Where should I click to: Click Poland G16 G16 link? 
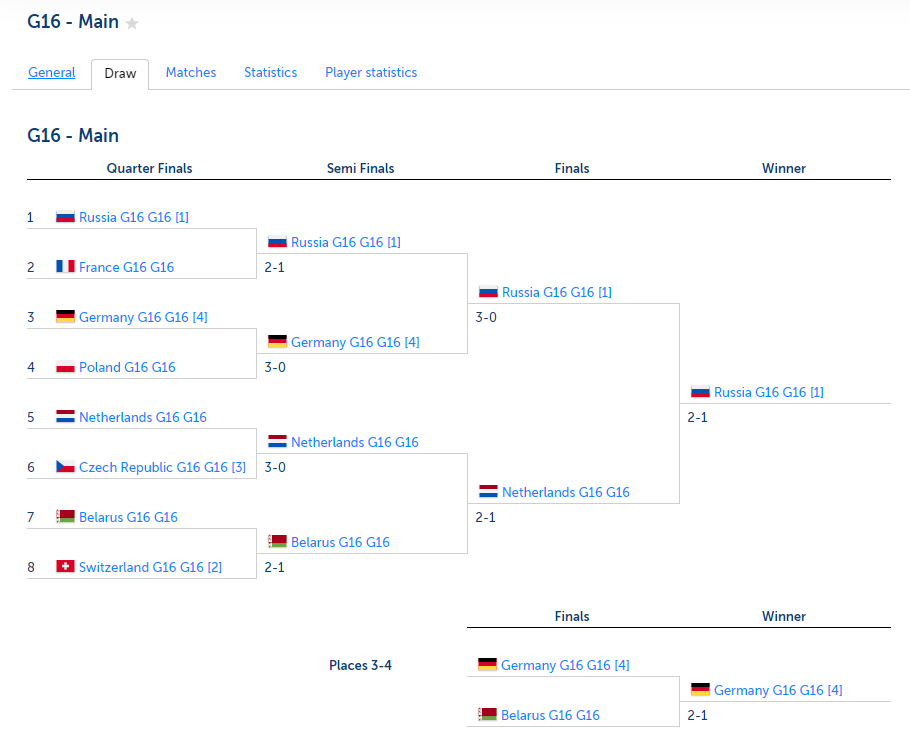pyautogui.click(x=127, y=367)
